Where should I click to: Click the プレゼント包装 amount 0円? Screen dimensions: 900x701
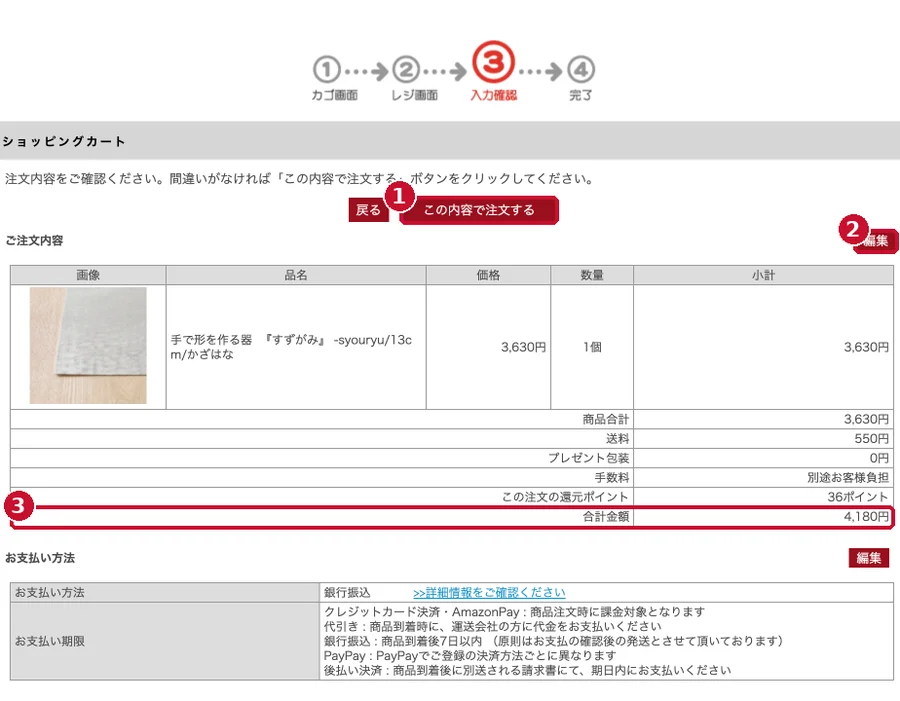[879, 458]
